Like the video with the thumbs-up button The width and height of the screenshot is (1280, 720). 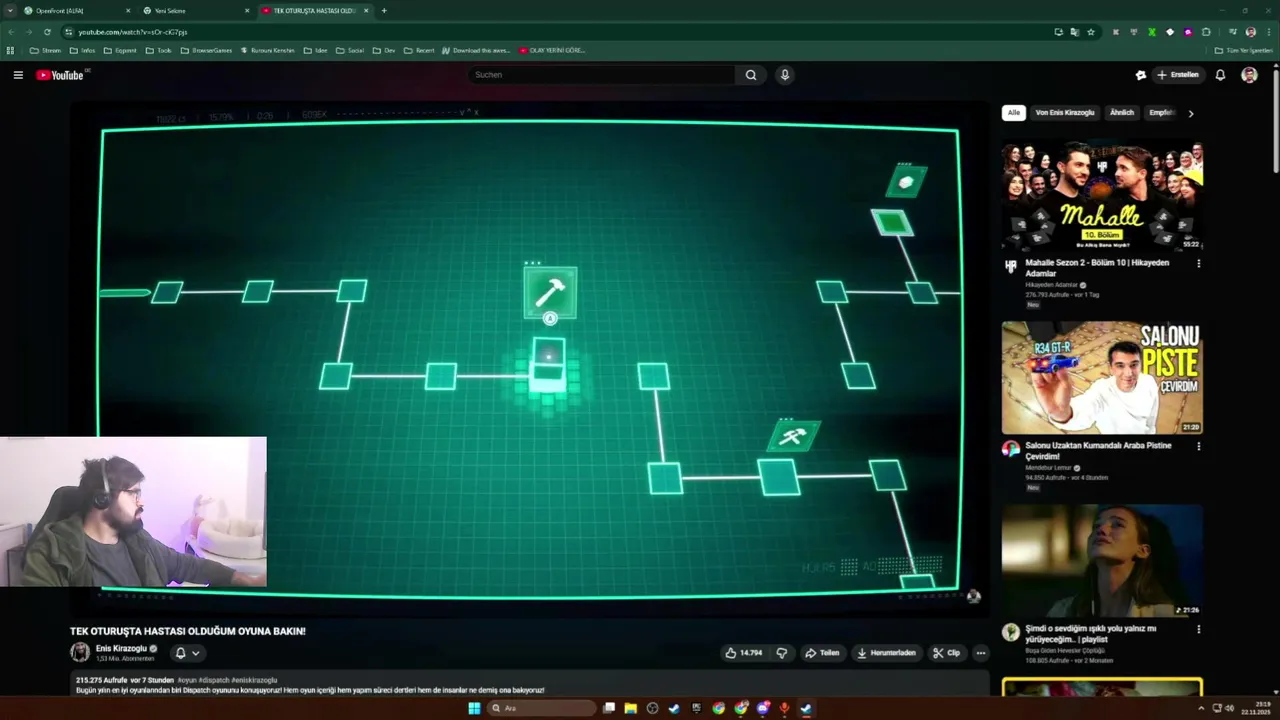(744, 653)
